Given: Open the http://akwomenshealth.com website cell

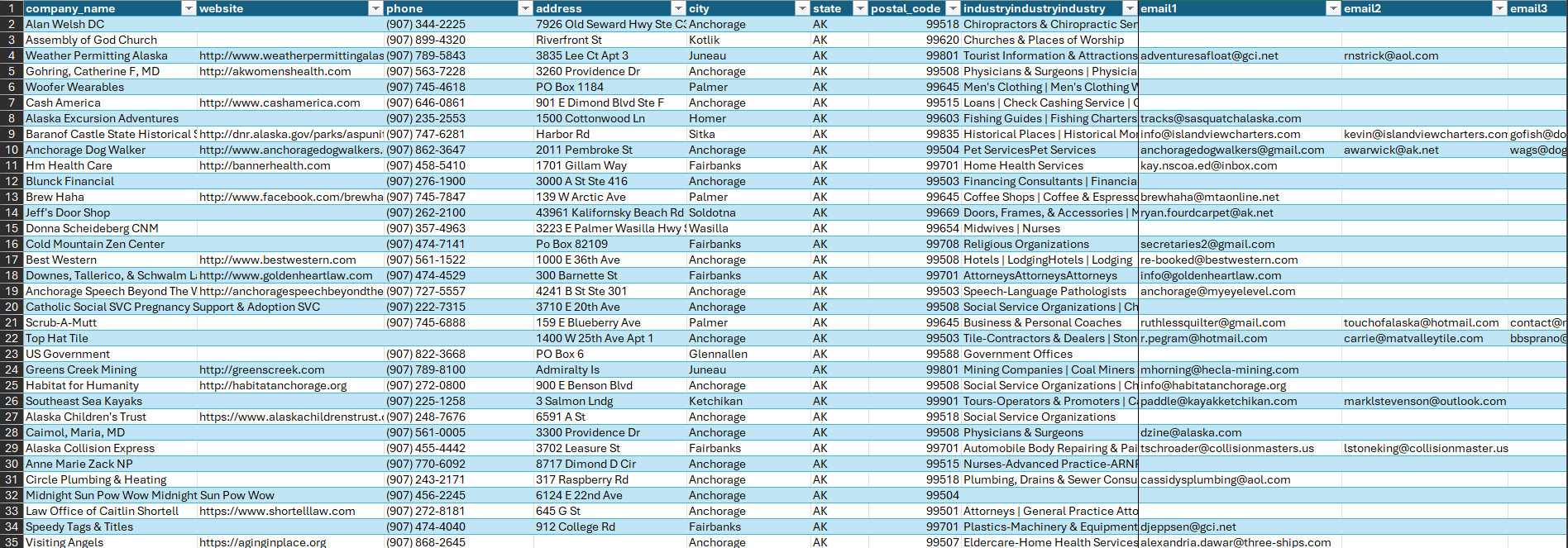Looking at the screenshot, I should 290,71.
